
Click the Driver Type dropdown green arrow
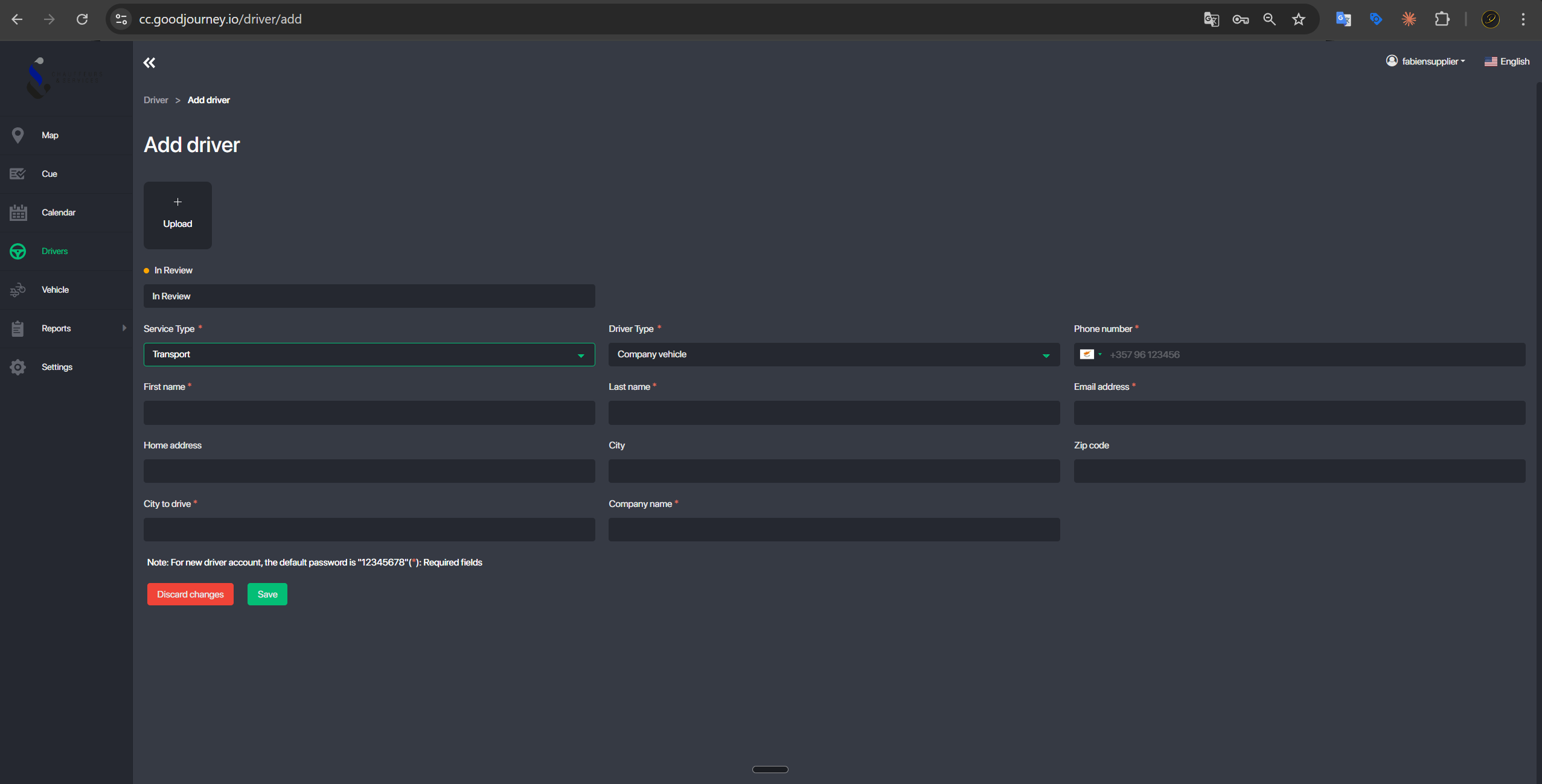(1046, 355)
